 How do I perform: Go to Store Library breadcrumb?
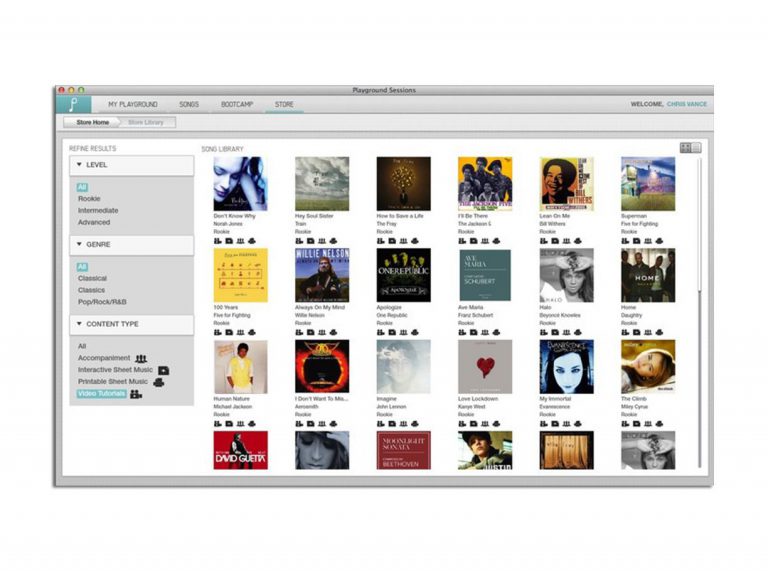146,122
